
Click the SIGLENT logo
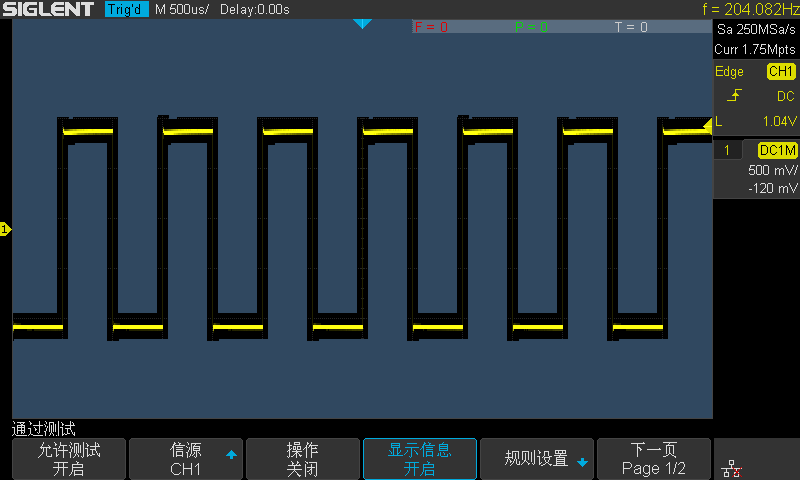click(x=48, y=9)
